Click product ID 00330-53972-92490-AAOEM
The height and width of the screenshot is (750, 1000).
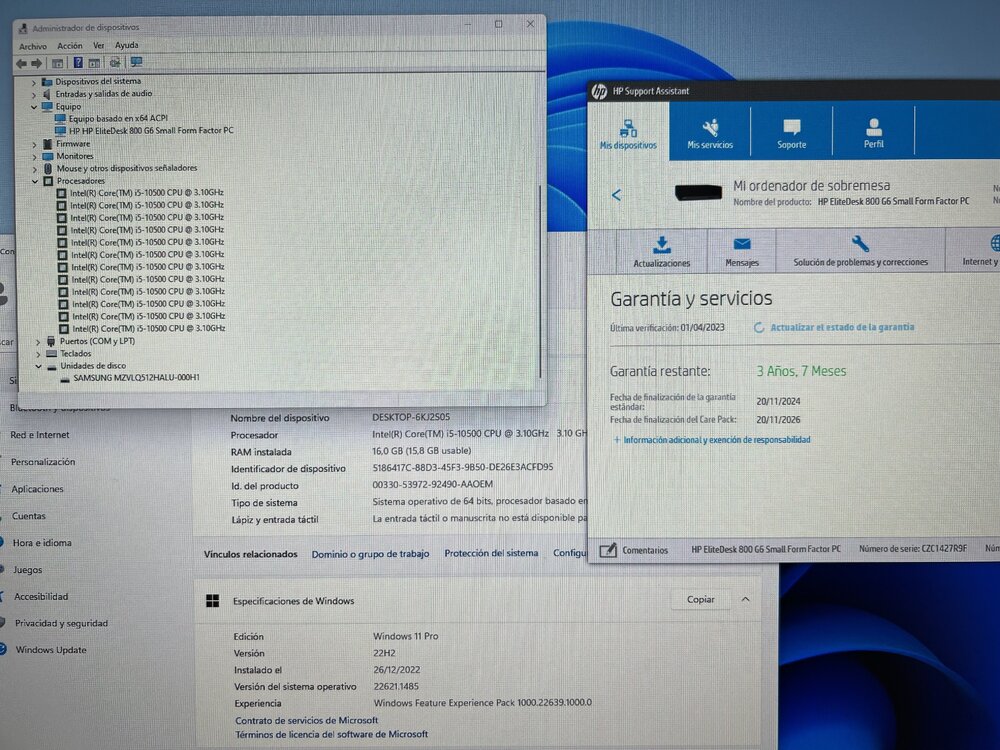432,485
